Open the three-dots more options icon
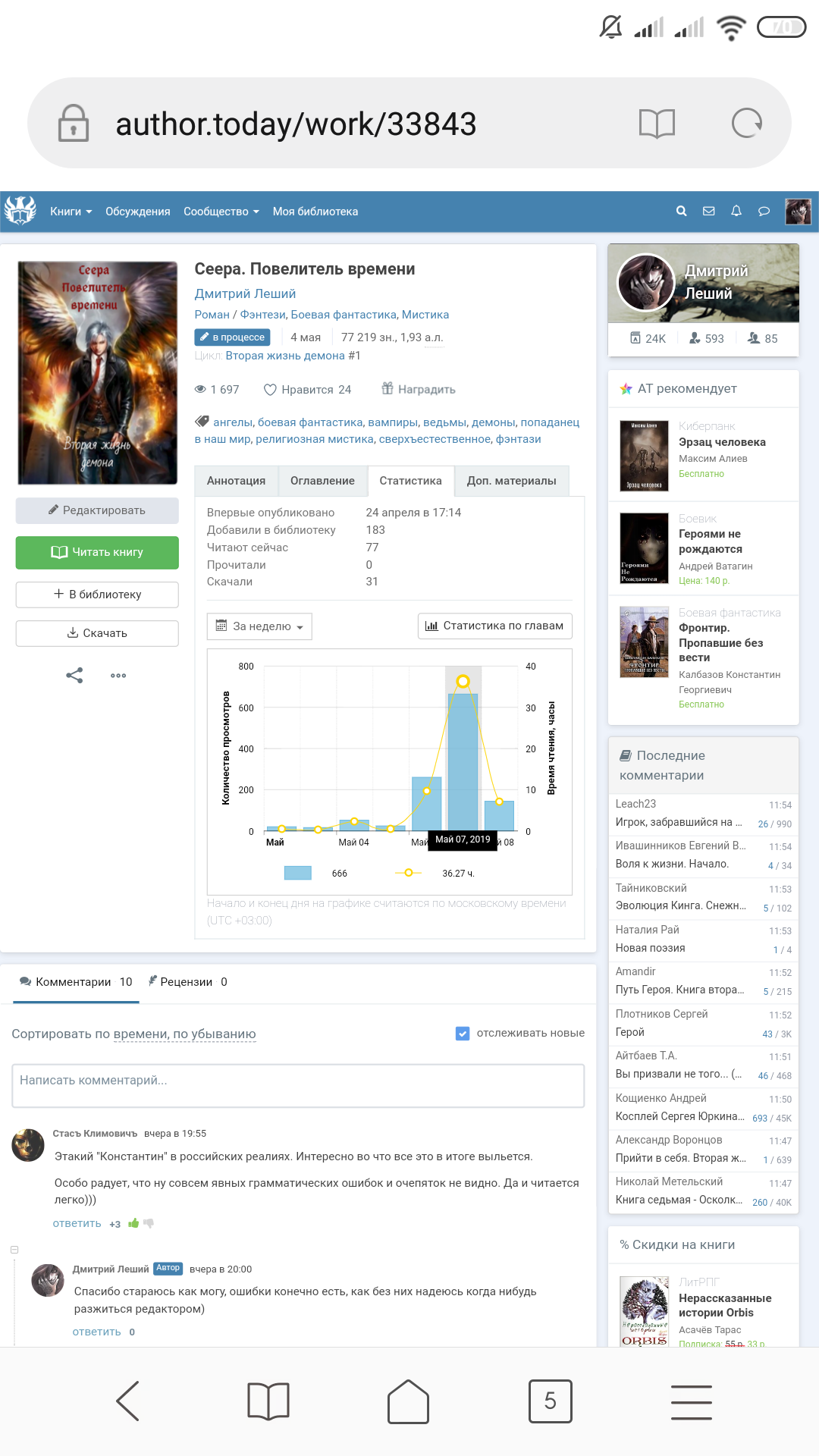 pos(118,675)
